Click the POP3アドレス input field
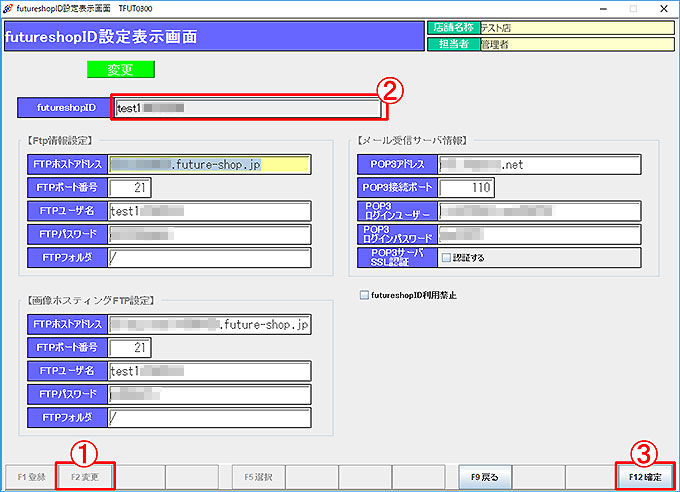This screenshot has height=492, width=680. point(539,164)
